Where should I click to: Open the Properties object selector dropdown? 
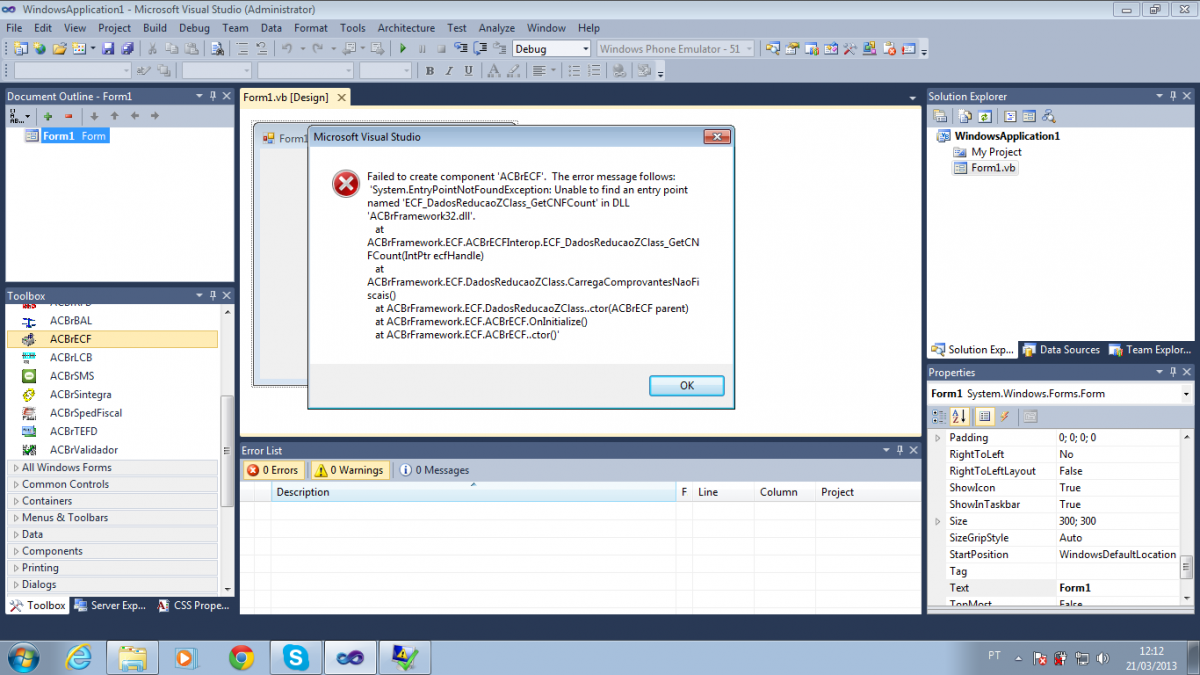click(x=1186, y=394)
